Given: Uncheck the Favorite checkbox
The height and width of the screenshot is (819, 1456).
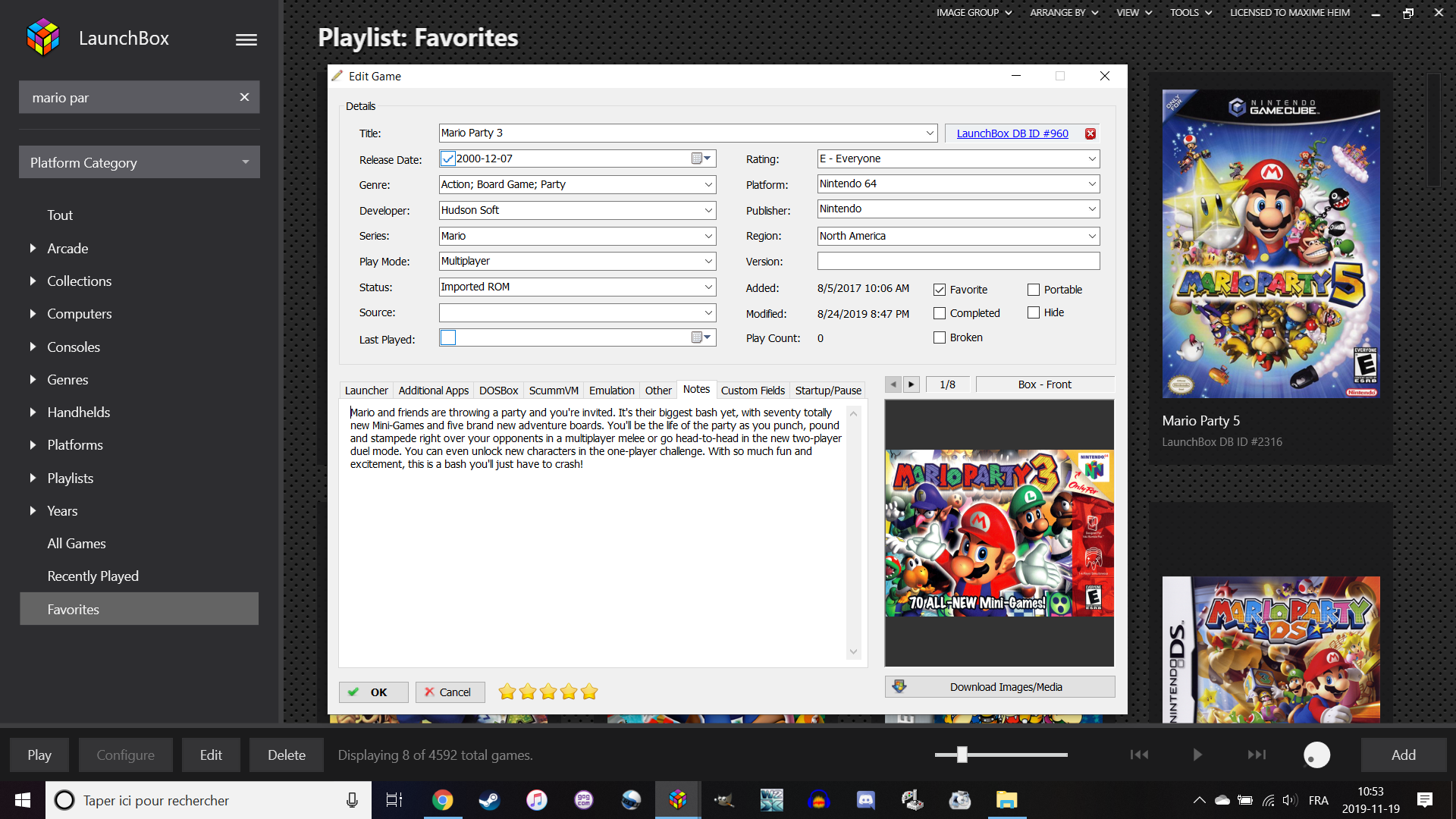Looking at the screenshot, I should point(940,290).
